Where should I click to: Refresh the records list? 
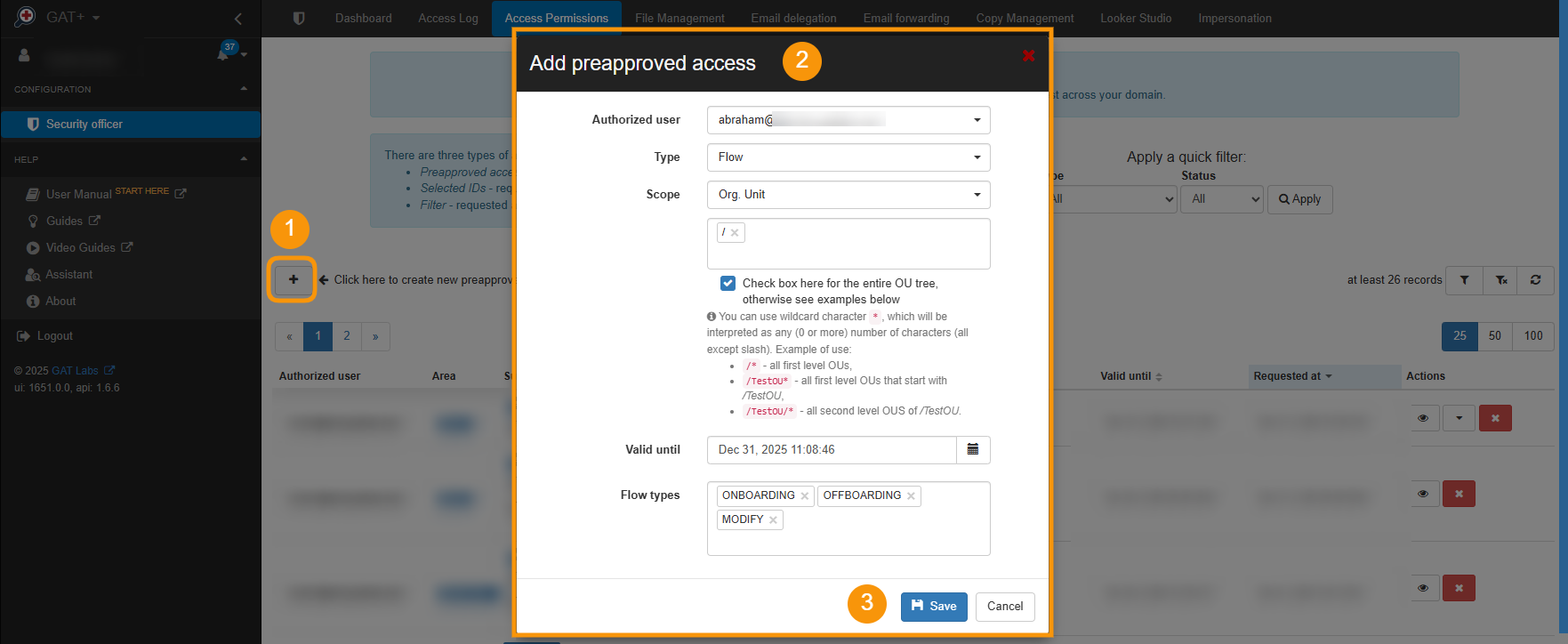(1536, 280)
